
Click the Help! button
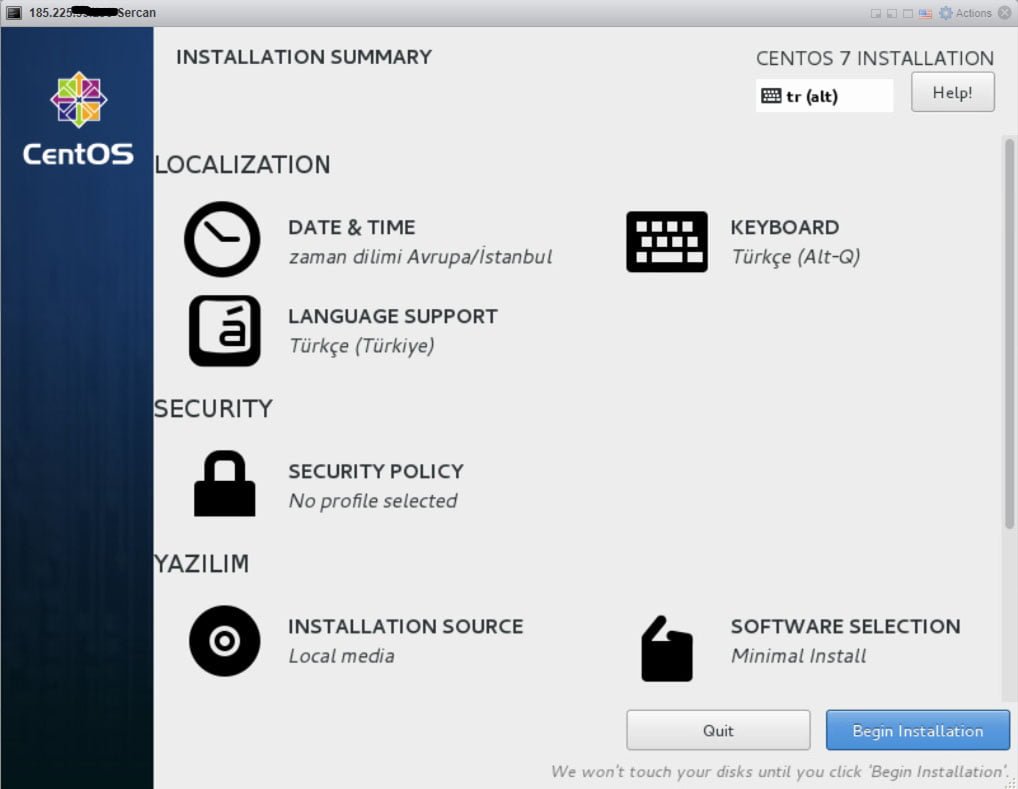[x=952, y=92]
